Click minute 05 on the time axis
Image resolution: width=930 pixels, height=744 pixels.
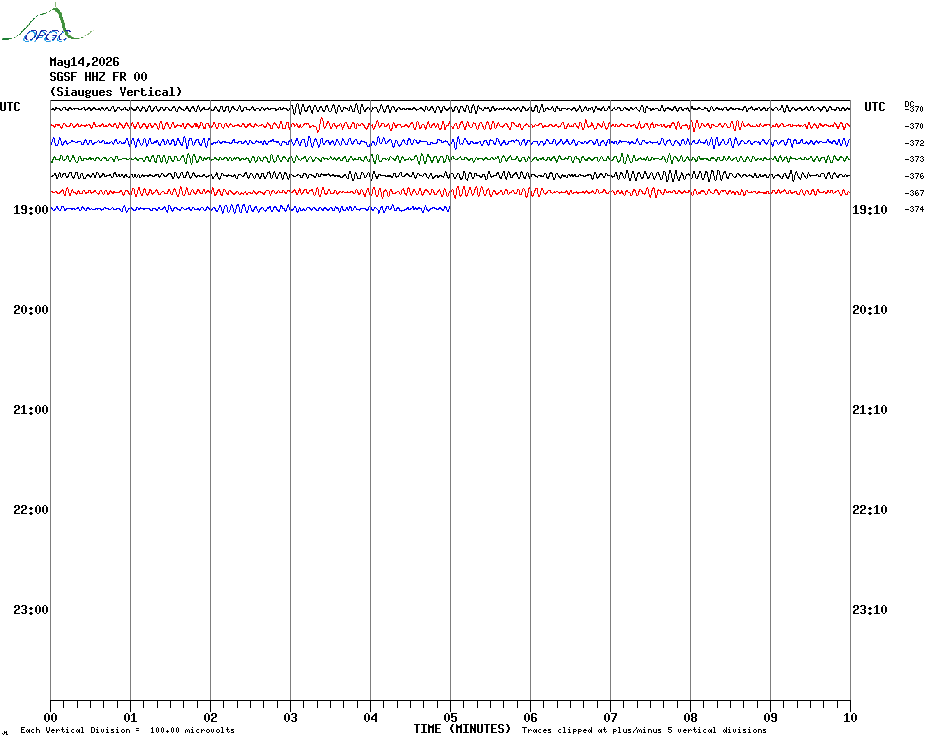tap(450, 717)
